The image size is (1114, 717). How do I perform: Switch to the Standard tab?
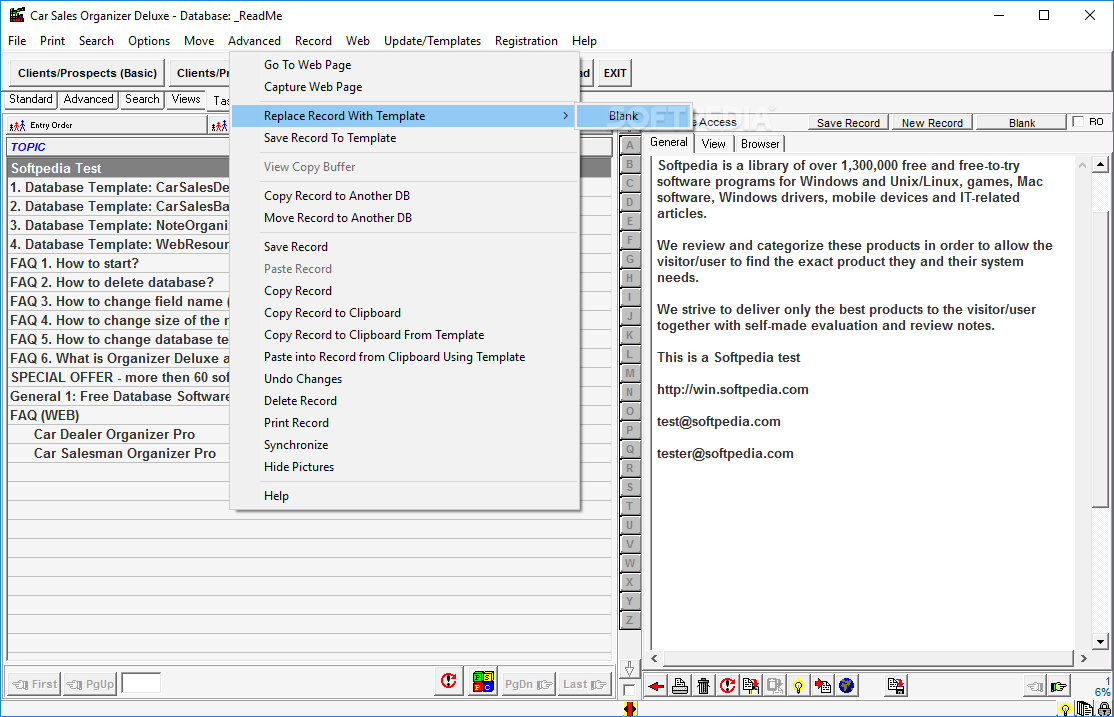pos(31,99)
